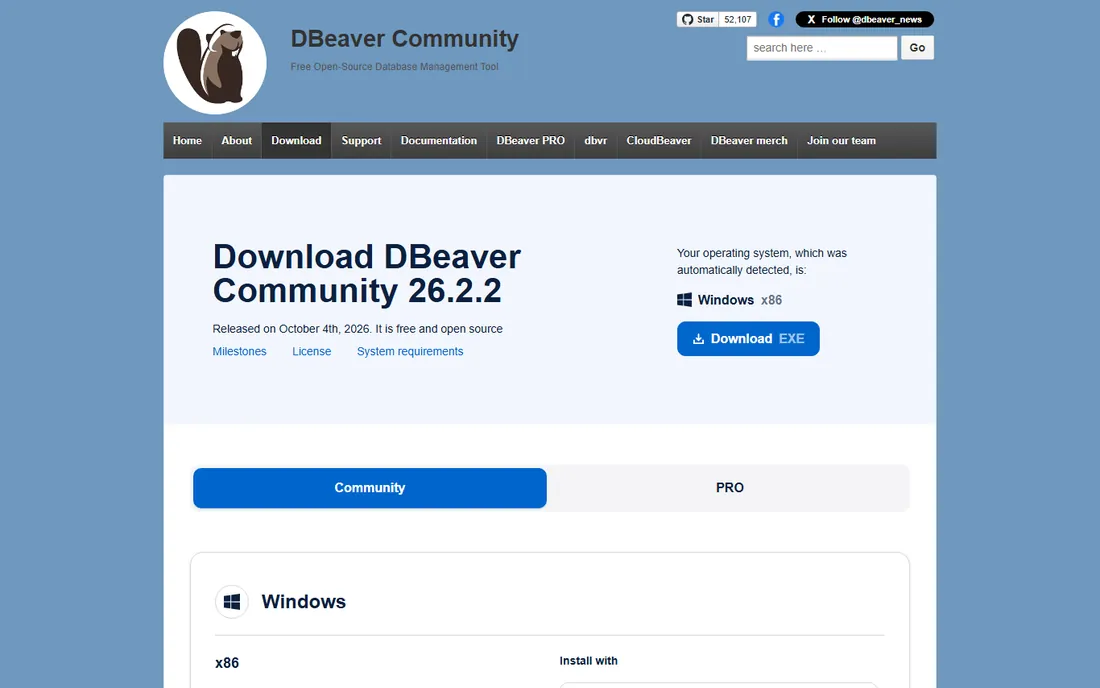Open the Home menu item
Image resolution: width=1100 pixels, height=688 pixels.
187,140
